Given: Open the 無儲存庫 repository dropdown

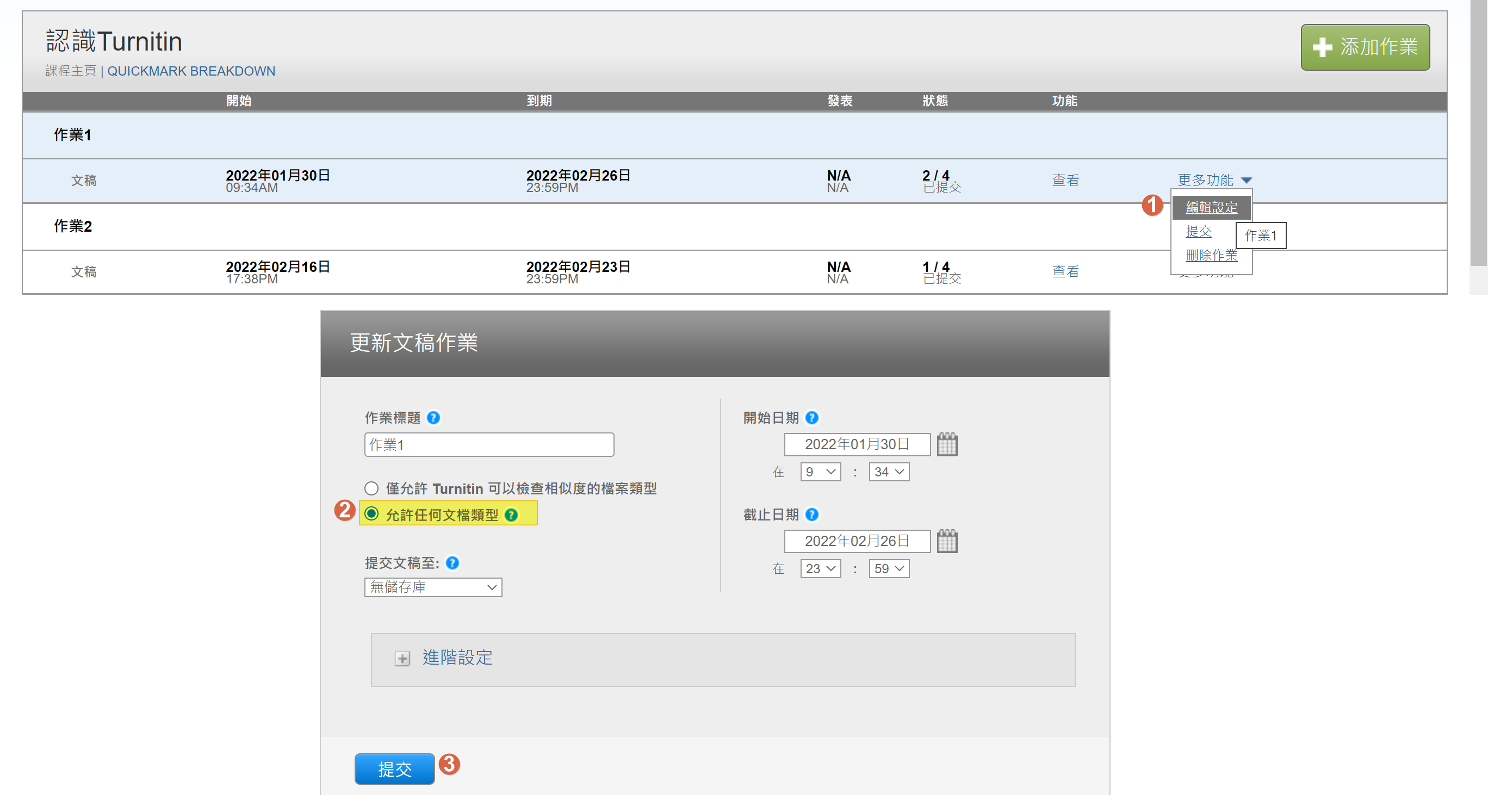Looking at the screenshot, I should click(x=433, y=587).
